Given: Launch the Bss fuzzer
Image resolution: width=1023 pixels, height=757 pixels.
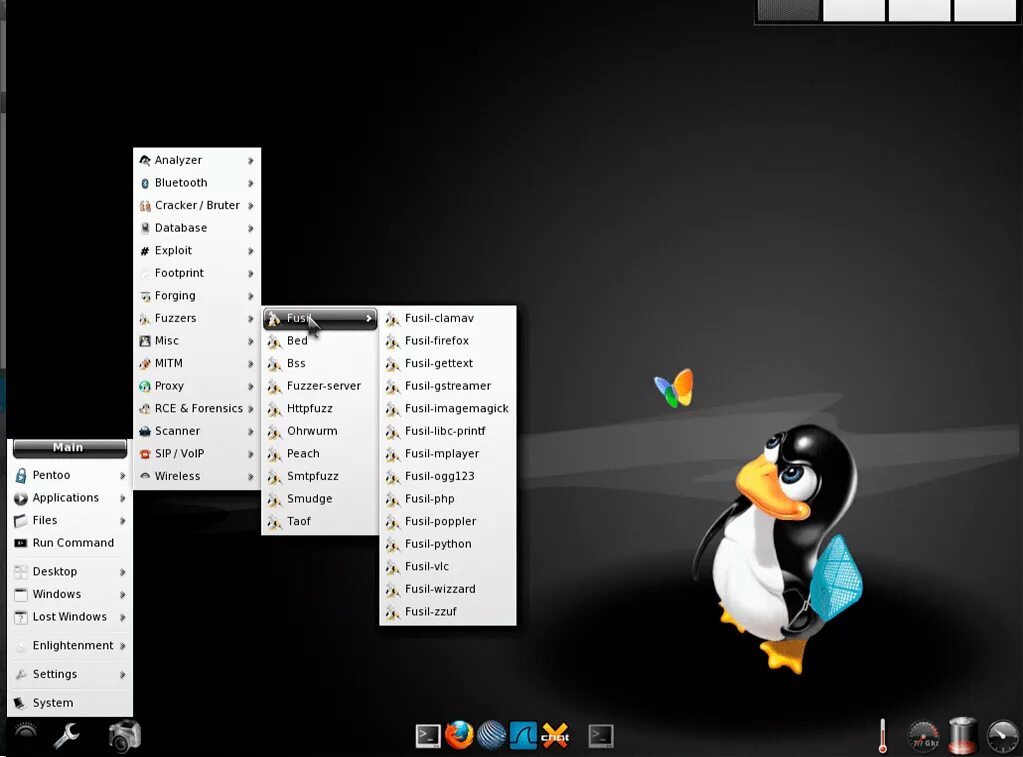Looking at the screenshot, I should [320, 363].
